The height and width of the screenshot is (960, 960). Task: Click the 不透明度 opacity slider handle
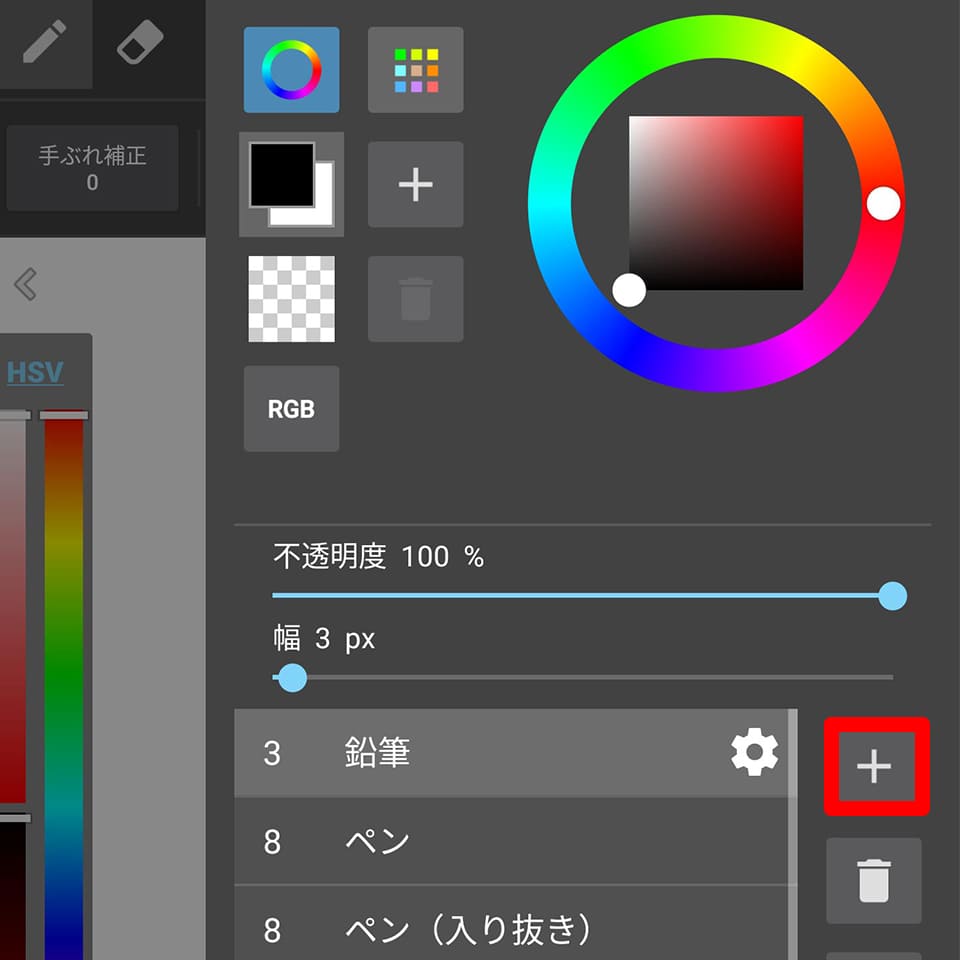point(893,596)
